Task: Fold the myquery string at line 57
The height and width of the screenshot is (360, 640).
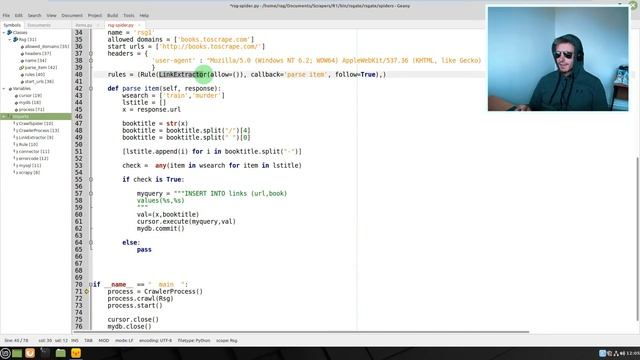Action: (x=91, y=193)
